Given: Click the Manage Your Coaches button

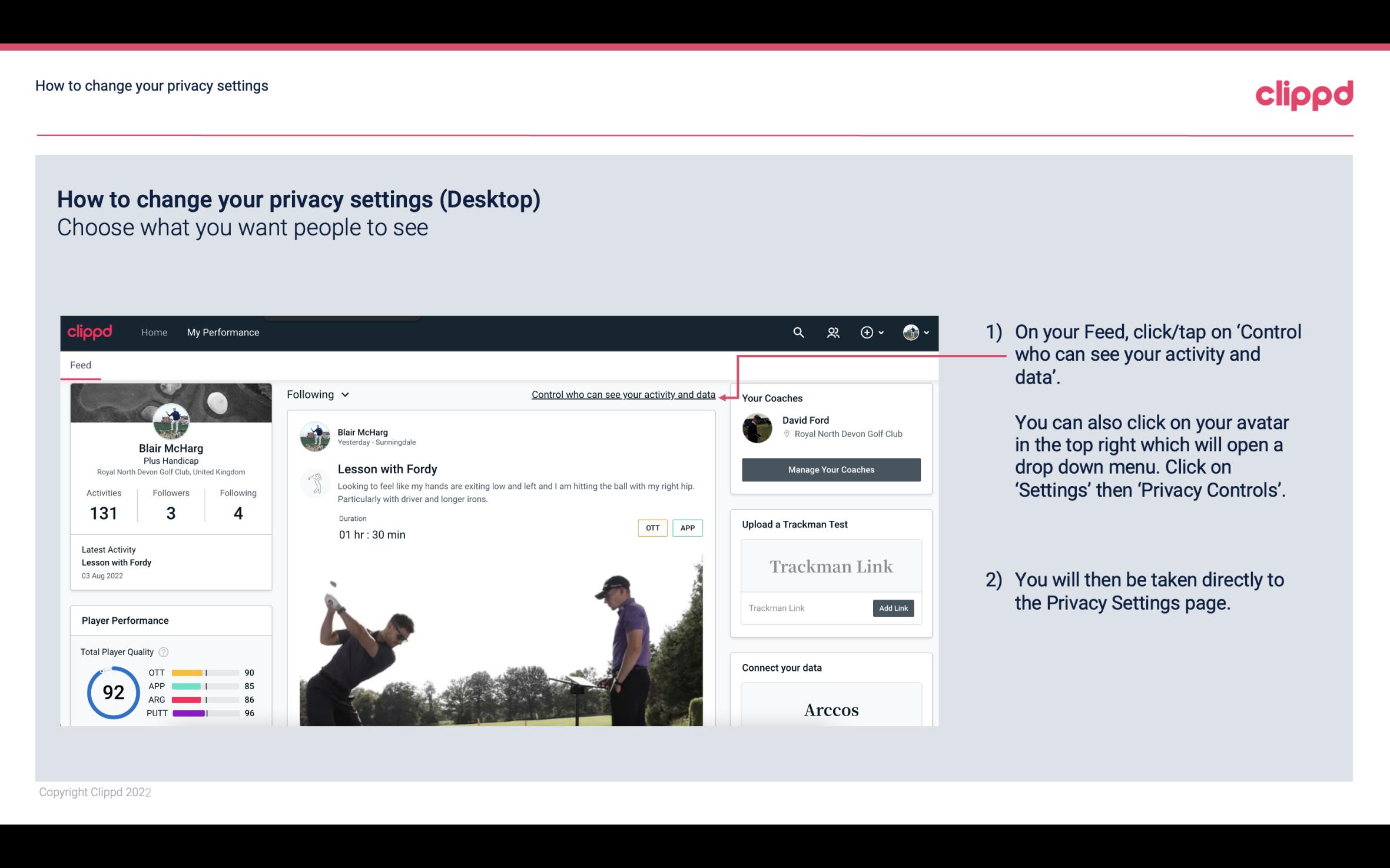Looking at the screenshot, I should coord(830,469).
